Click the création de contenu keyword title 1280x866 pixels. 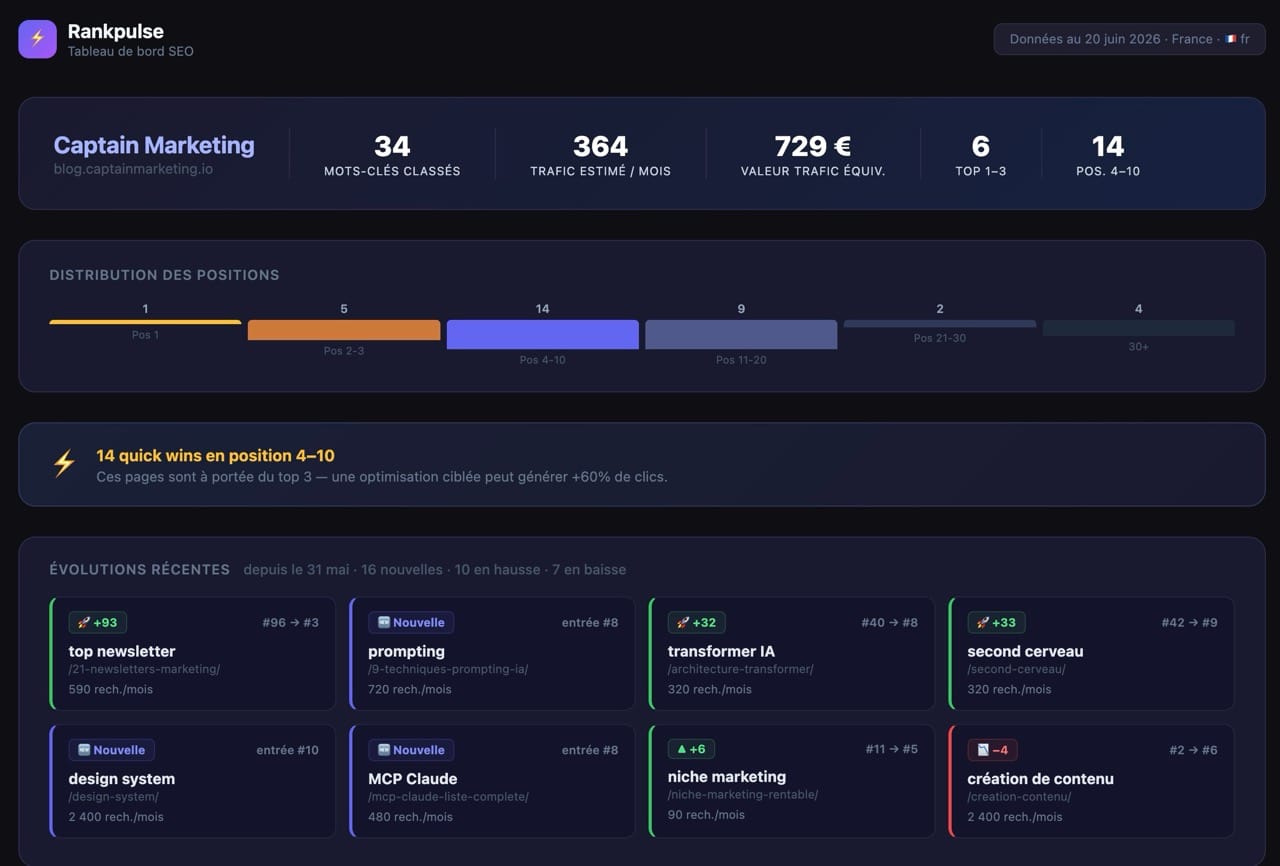click(x=1040, y=779)
